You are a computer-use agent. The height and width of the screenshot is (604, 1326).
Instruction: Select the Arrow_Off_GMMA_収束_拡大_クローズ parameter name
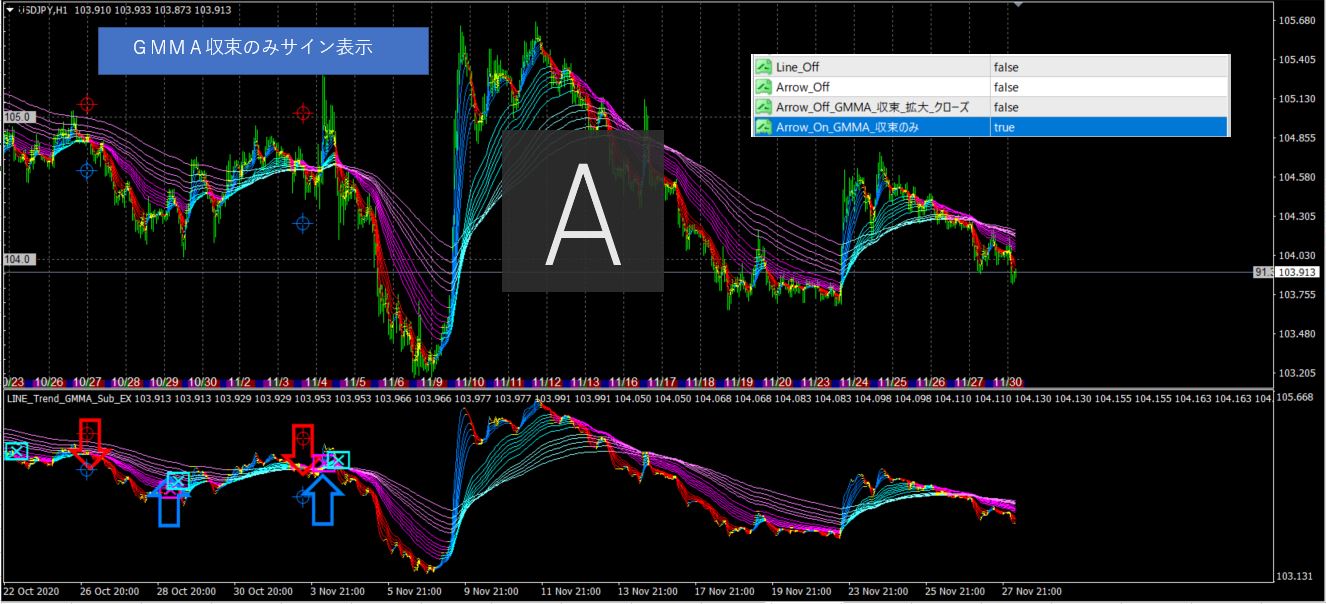872,107
